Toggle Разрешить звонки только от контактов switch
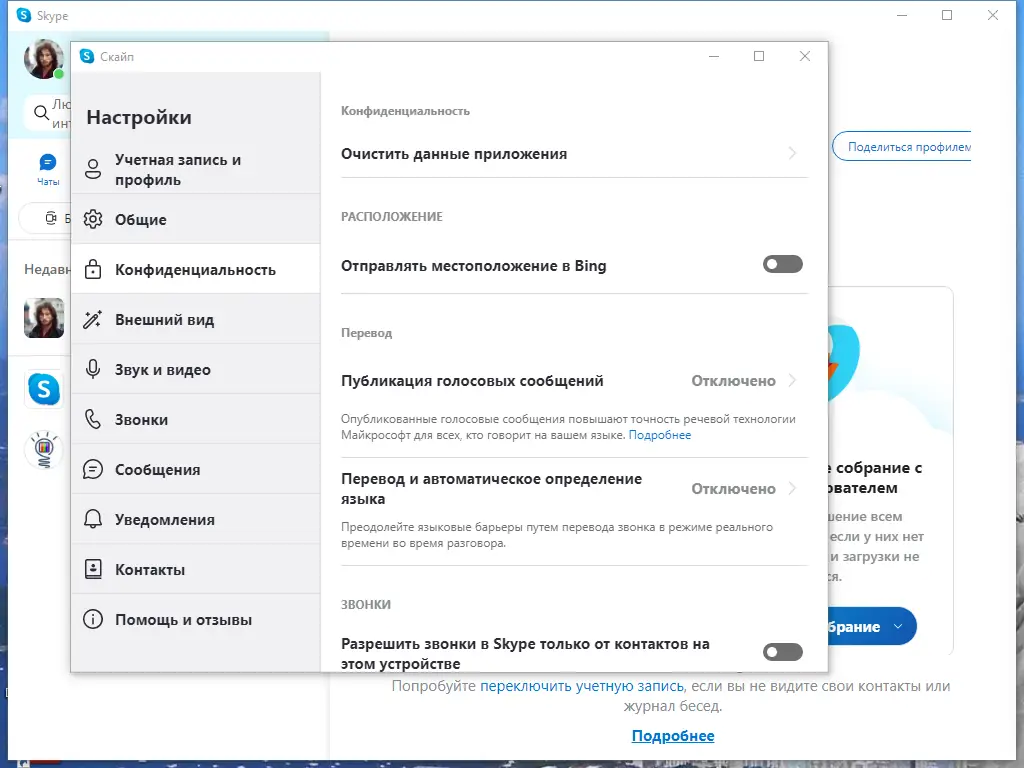 point(782,652)
